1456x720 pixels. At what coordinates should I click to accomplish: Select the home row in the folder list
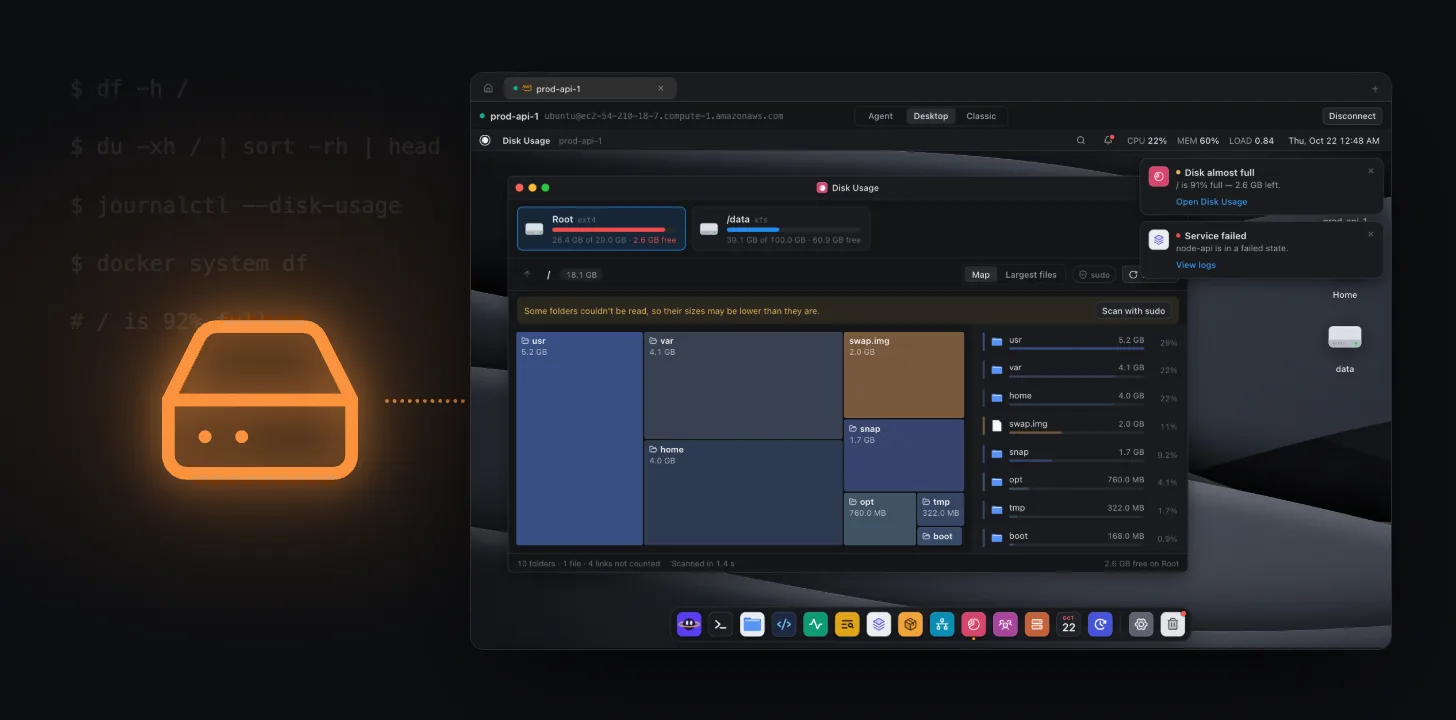pyautogui.click(x=1081, y=396)
